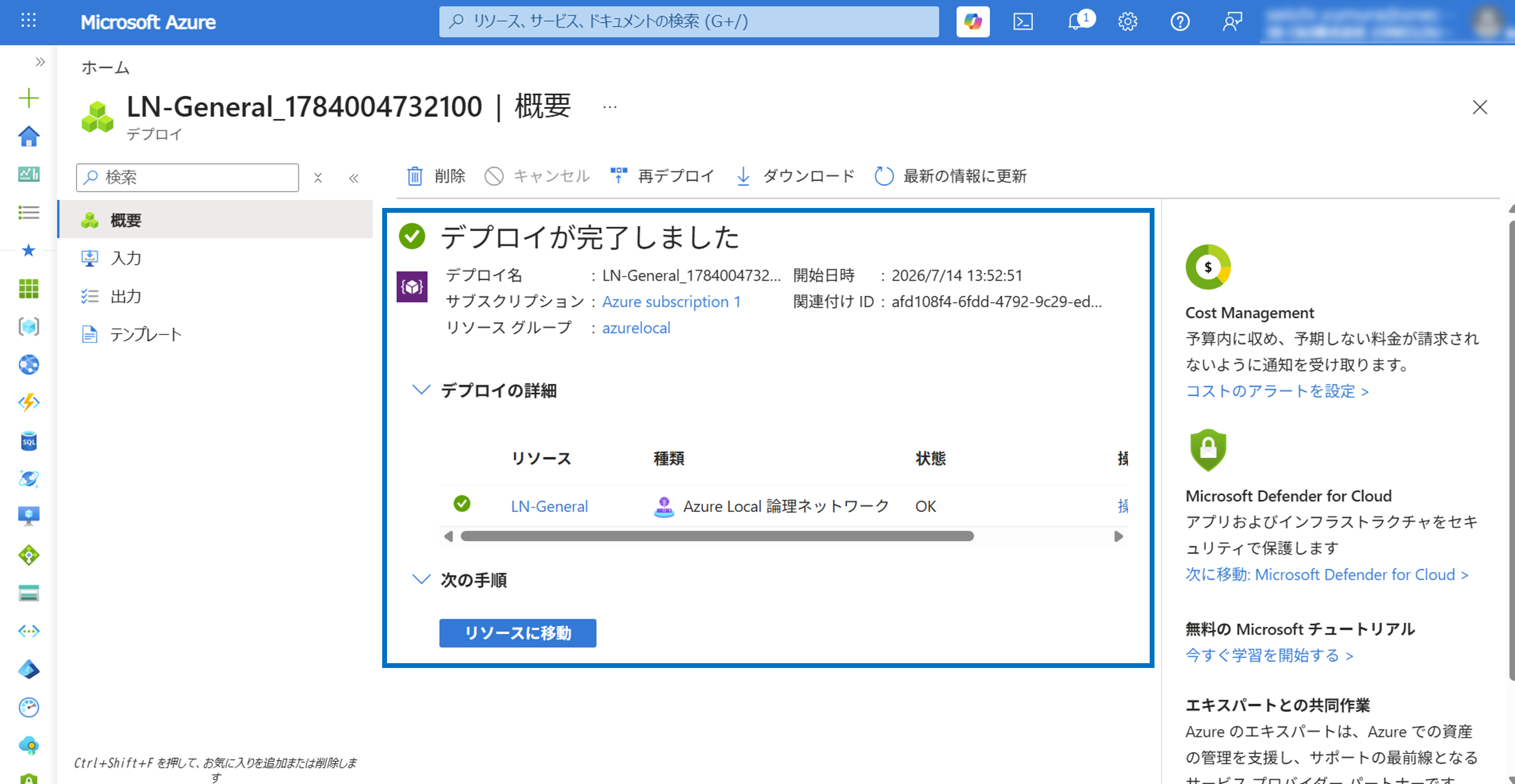Open App Services globe icon in sidebar
This screenshot has height=784, width=1515.
tap(28, 365)
